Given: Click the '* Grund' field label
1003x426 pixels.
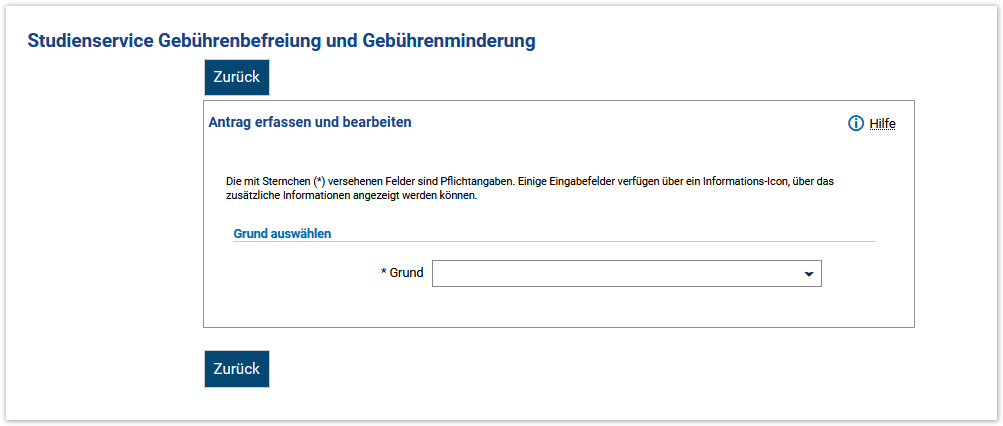Looking at the screenshot, I should click(402, 273).
